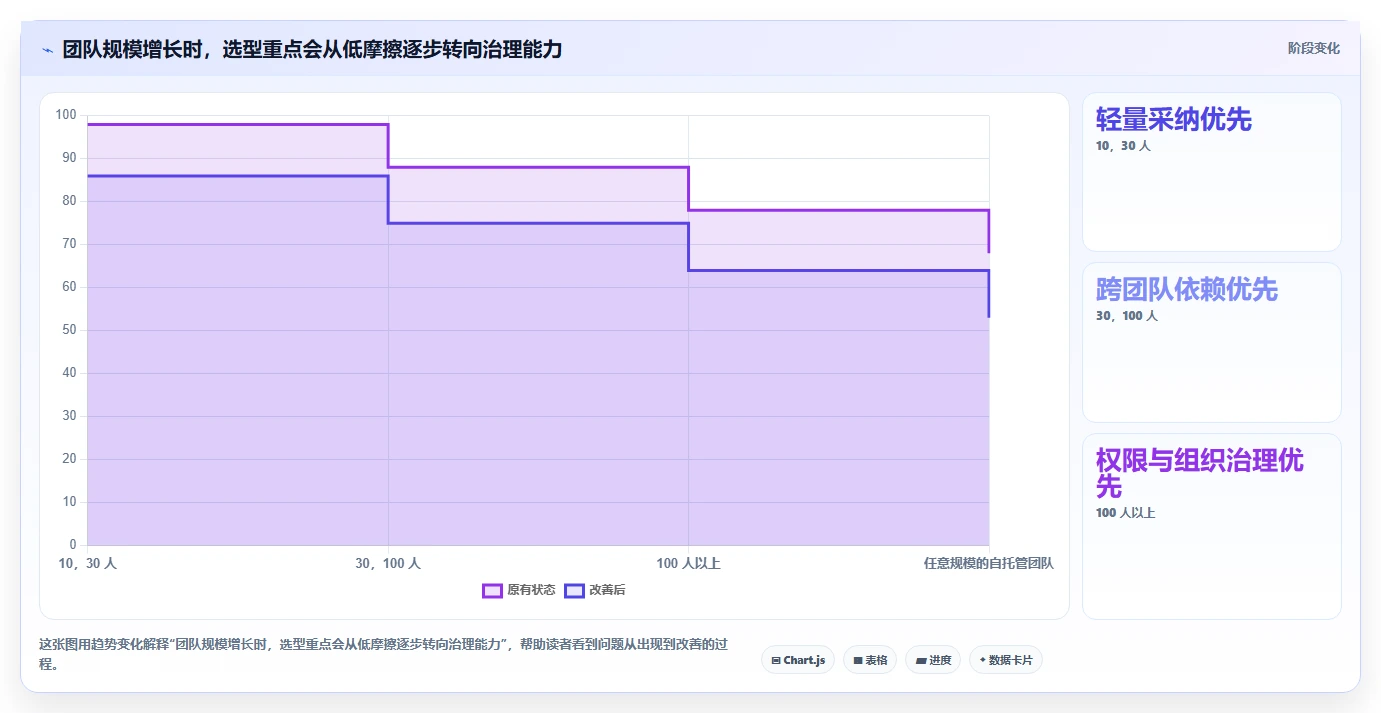The image size is (1381, 713).
Task: Click x-axis label 任意规模的自托管团队
Action: click(989, 563)
